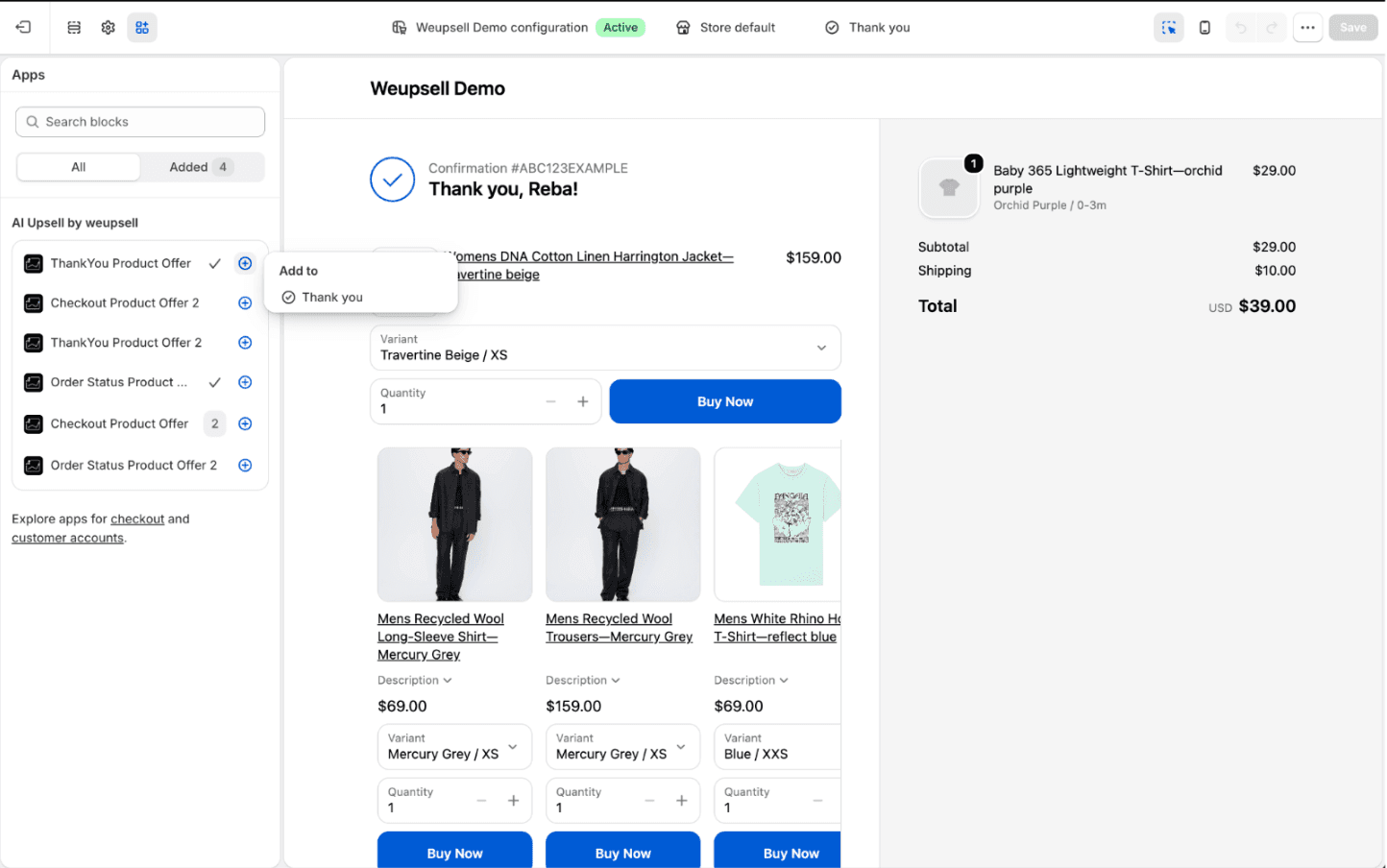Screen dimensions: 1387x868
Task: Add Checkout Product Offer 2 via plus
Action: click(245, 303)
